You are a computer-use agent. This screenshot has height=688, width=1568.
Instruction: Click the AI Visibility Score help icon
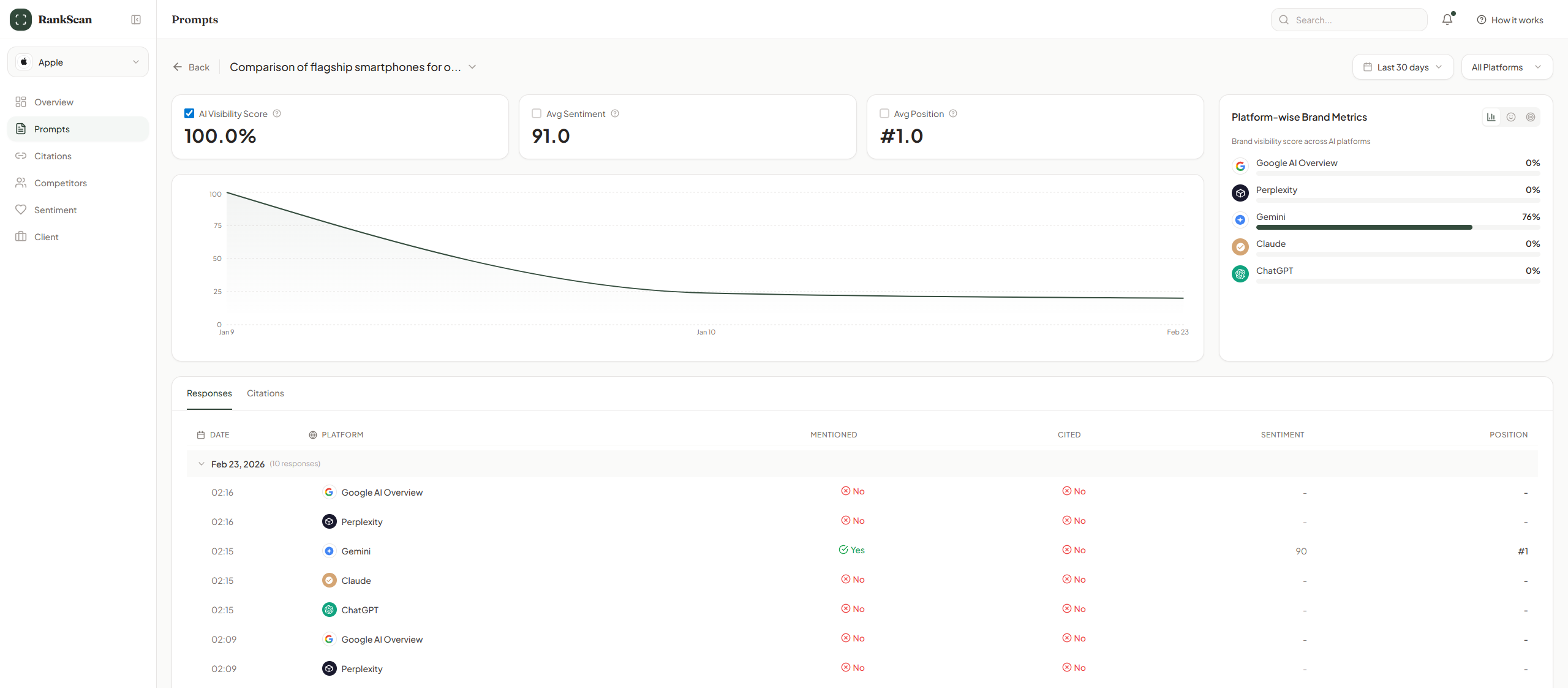click(x=277, y=113)
